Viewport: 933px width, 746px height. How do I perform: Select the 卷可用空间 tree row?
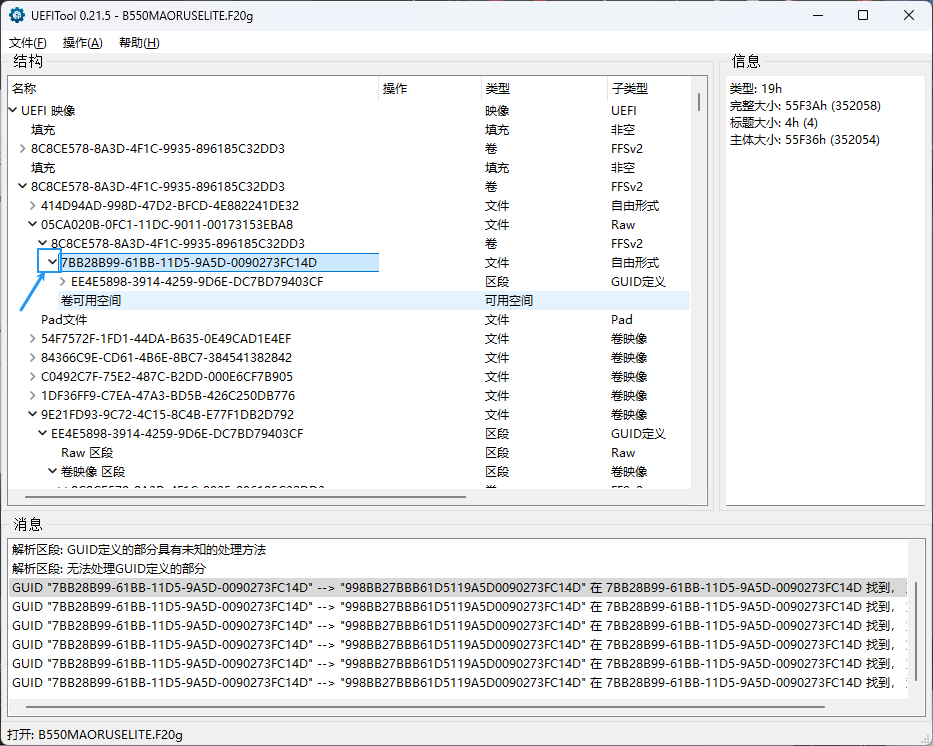pos(91,301)
